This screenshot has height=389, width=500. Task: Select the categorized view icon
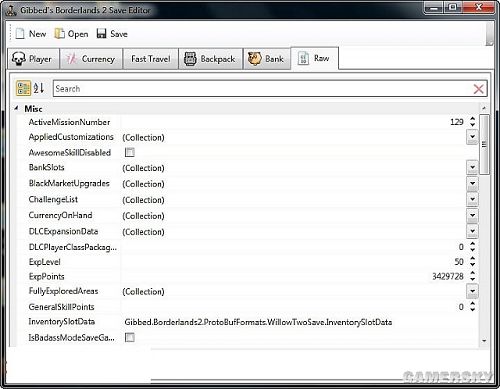coord(23,88)
